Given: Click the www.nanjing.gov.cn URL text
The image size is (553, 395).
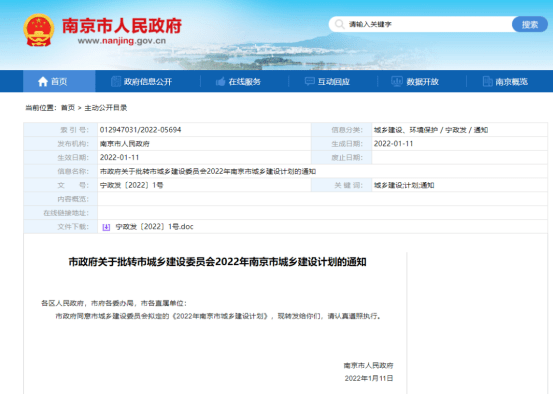Looking at the screenshot, I should [122, 41].
